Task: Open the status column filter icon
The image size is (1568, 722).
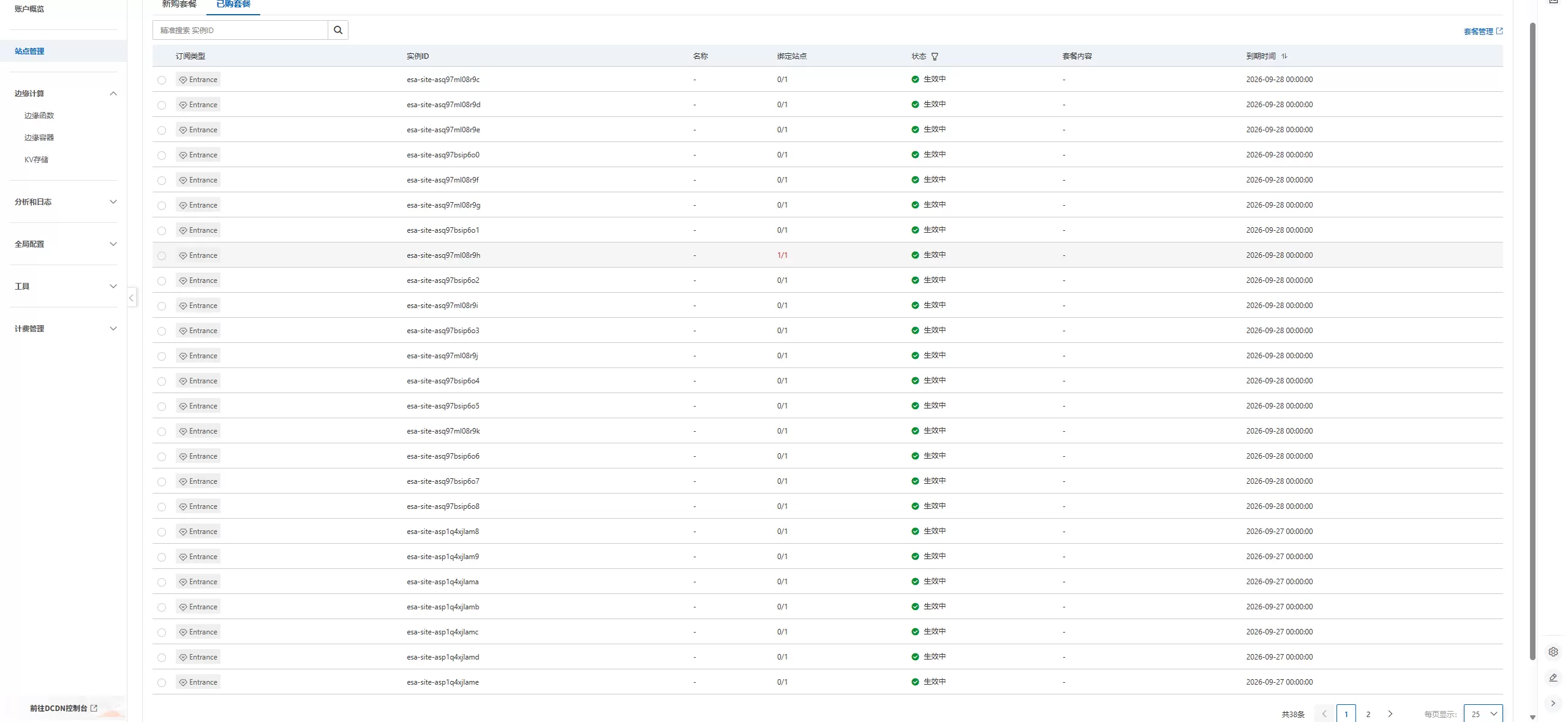Action: pyautogui.click(x=935, y=56)
